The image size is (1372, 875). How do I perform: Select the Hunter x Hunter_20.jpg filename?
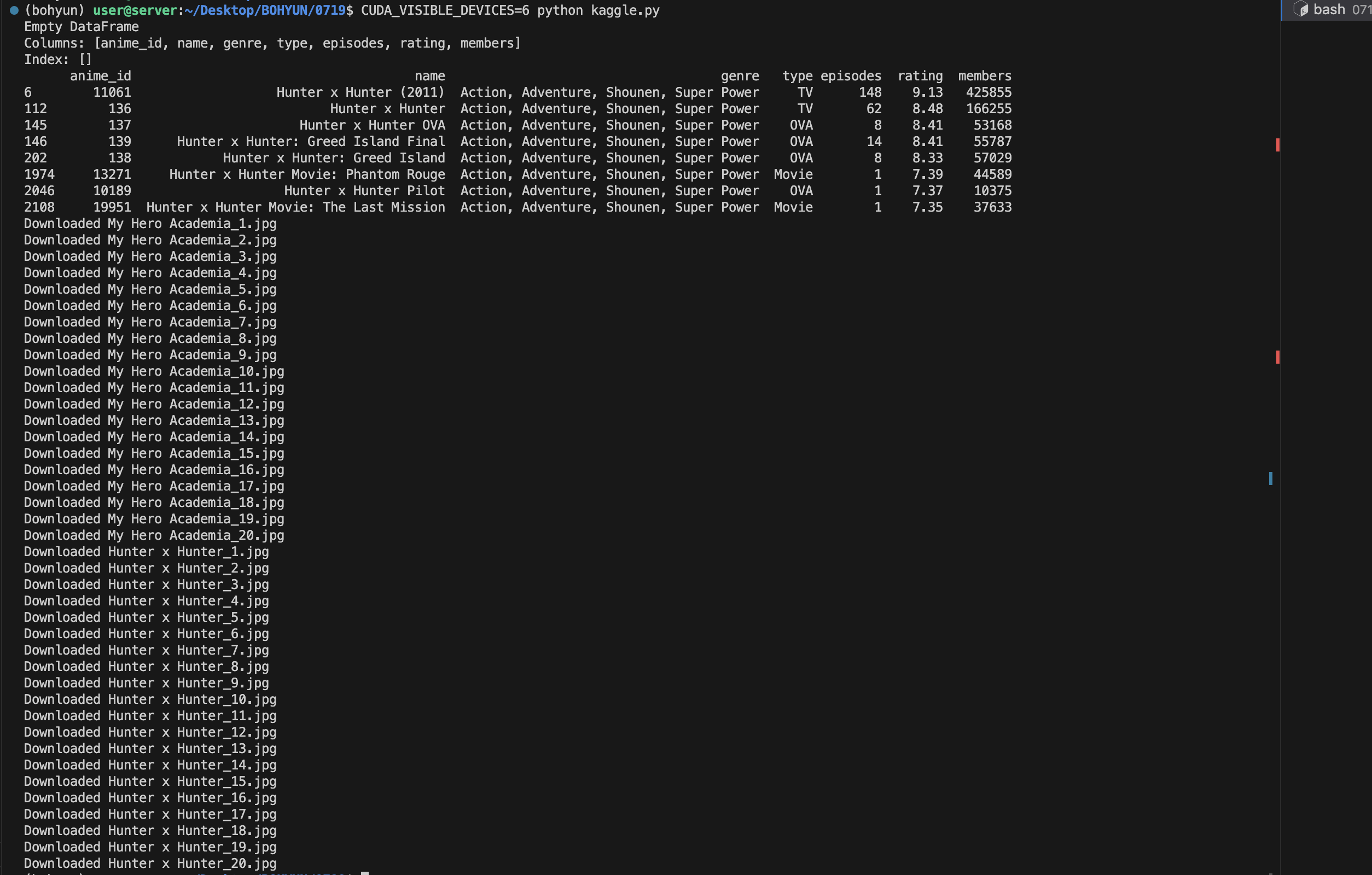192,864
